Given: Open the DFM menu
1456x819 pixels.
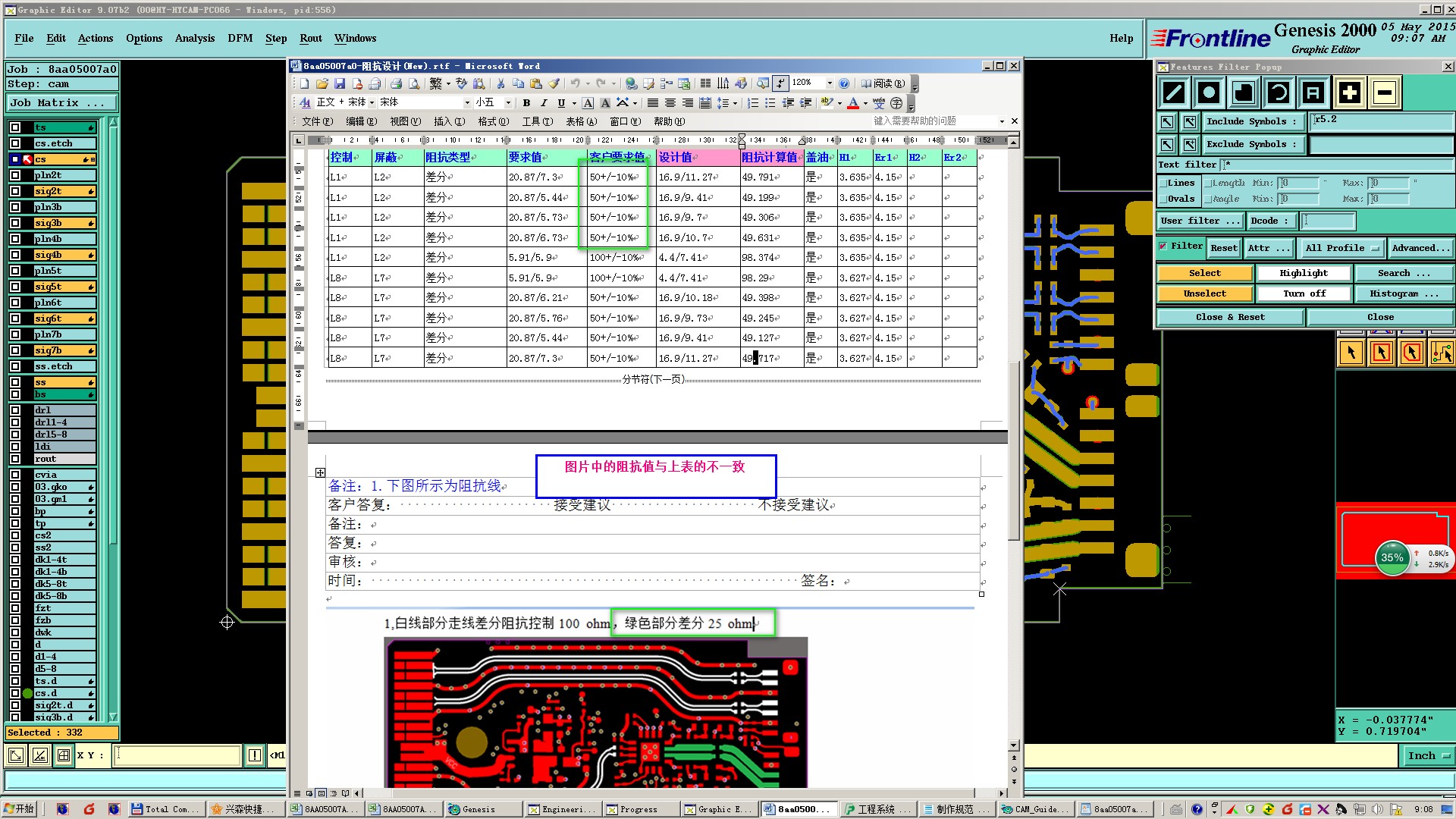Looking at the screenshot, I should (240, 38).
